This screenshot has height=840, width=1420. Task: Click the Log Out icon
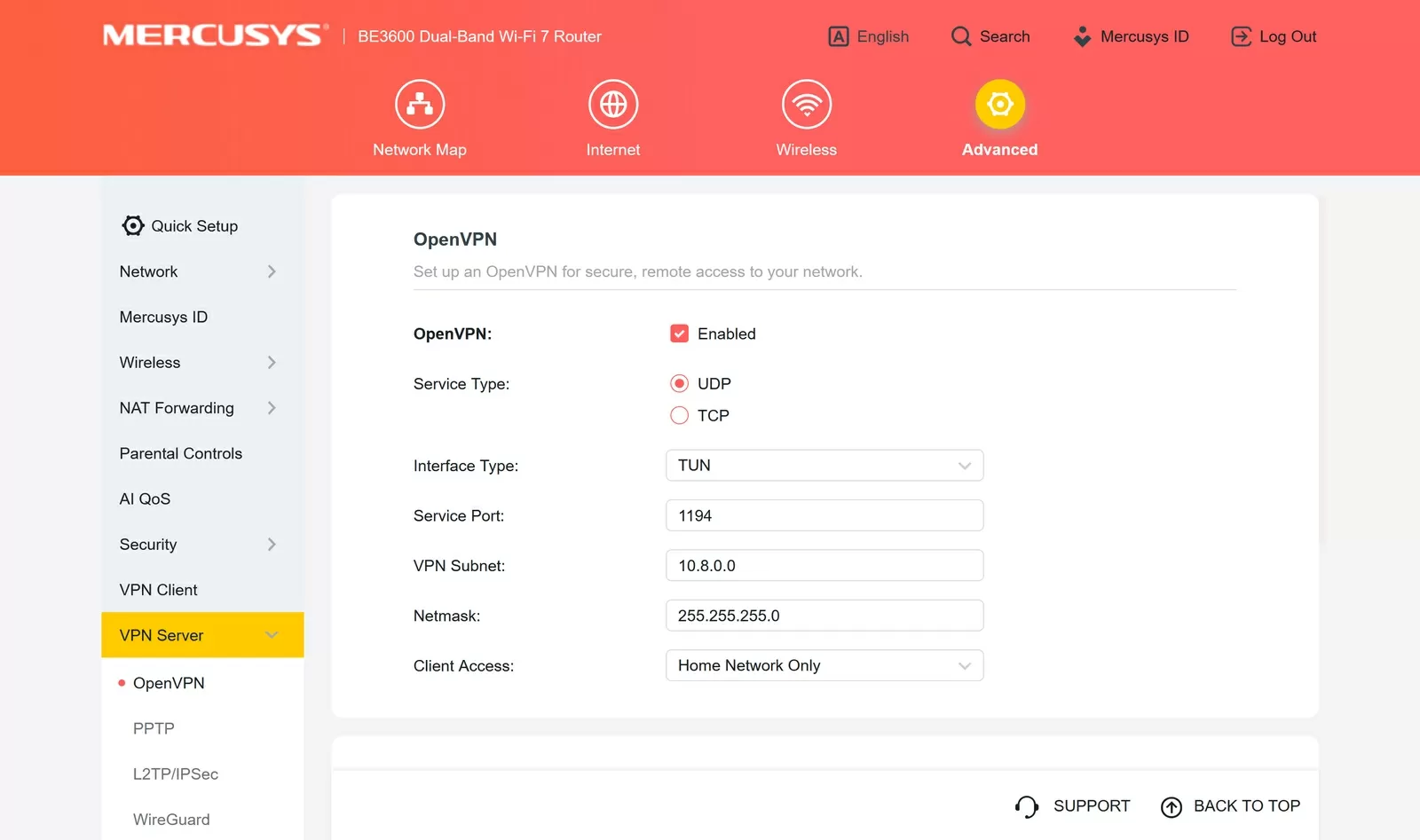[1241, 36]
